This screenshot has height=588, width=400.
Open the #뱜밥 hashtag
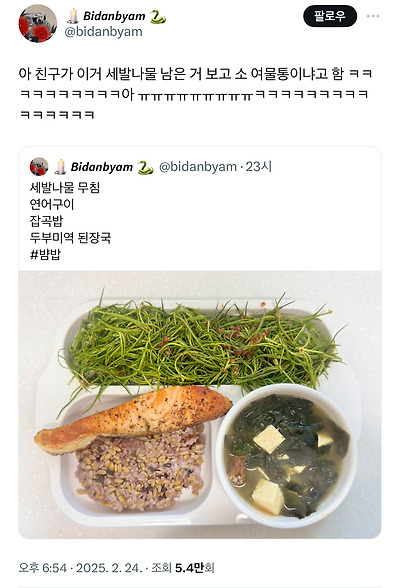tap(45, 254)
